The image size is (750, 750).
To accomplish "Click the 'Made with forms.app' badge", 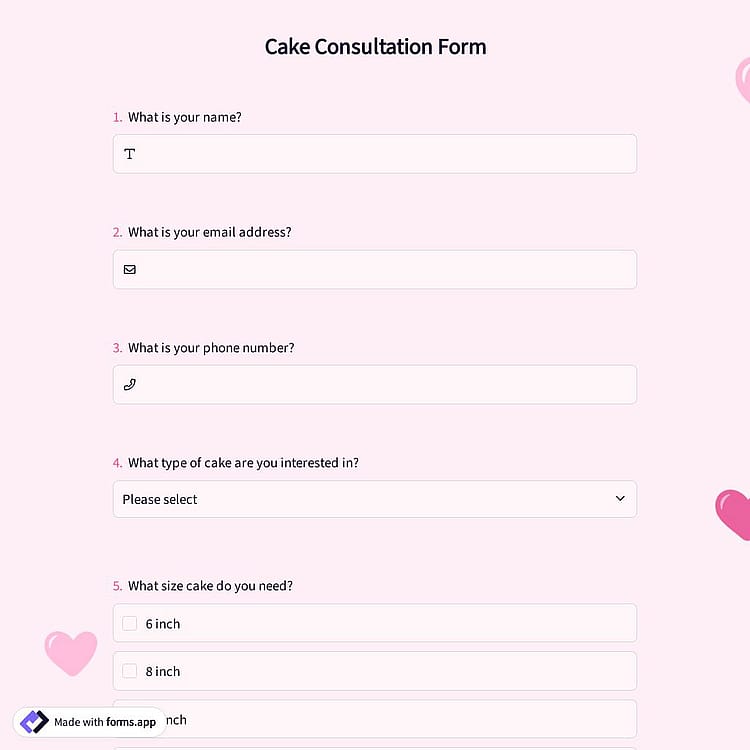I will click(89, 722).
